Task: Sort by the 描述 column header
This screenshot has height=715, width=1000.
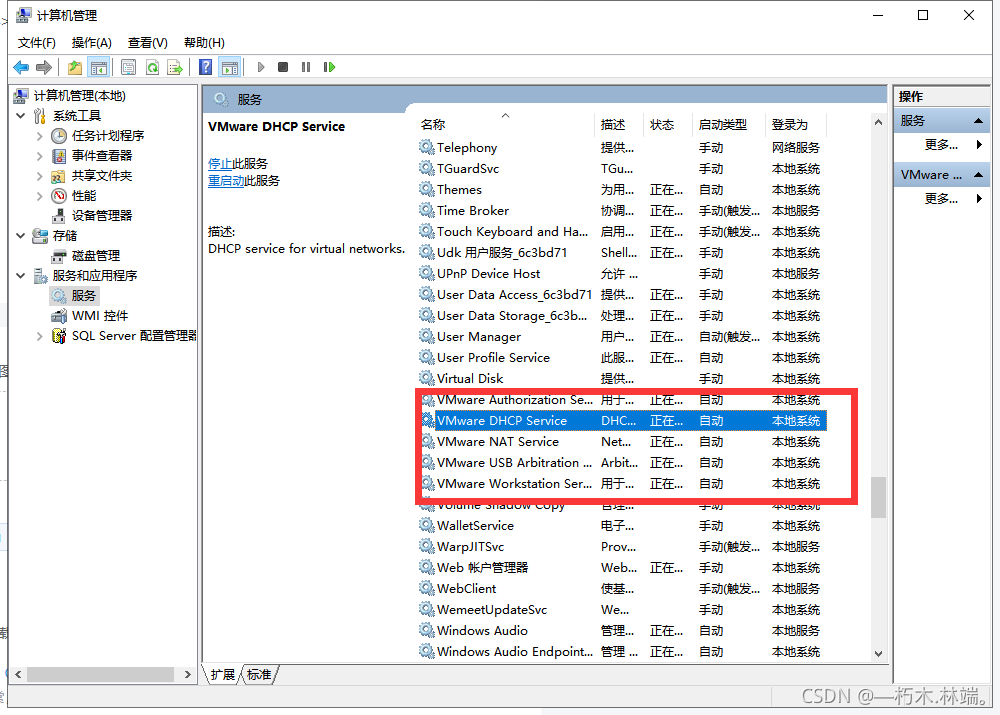Action: pos(619,124)
